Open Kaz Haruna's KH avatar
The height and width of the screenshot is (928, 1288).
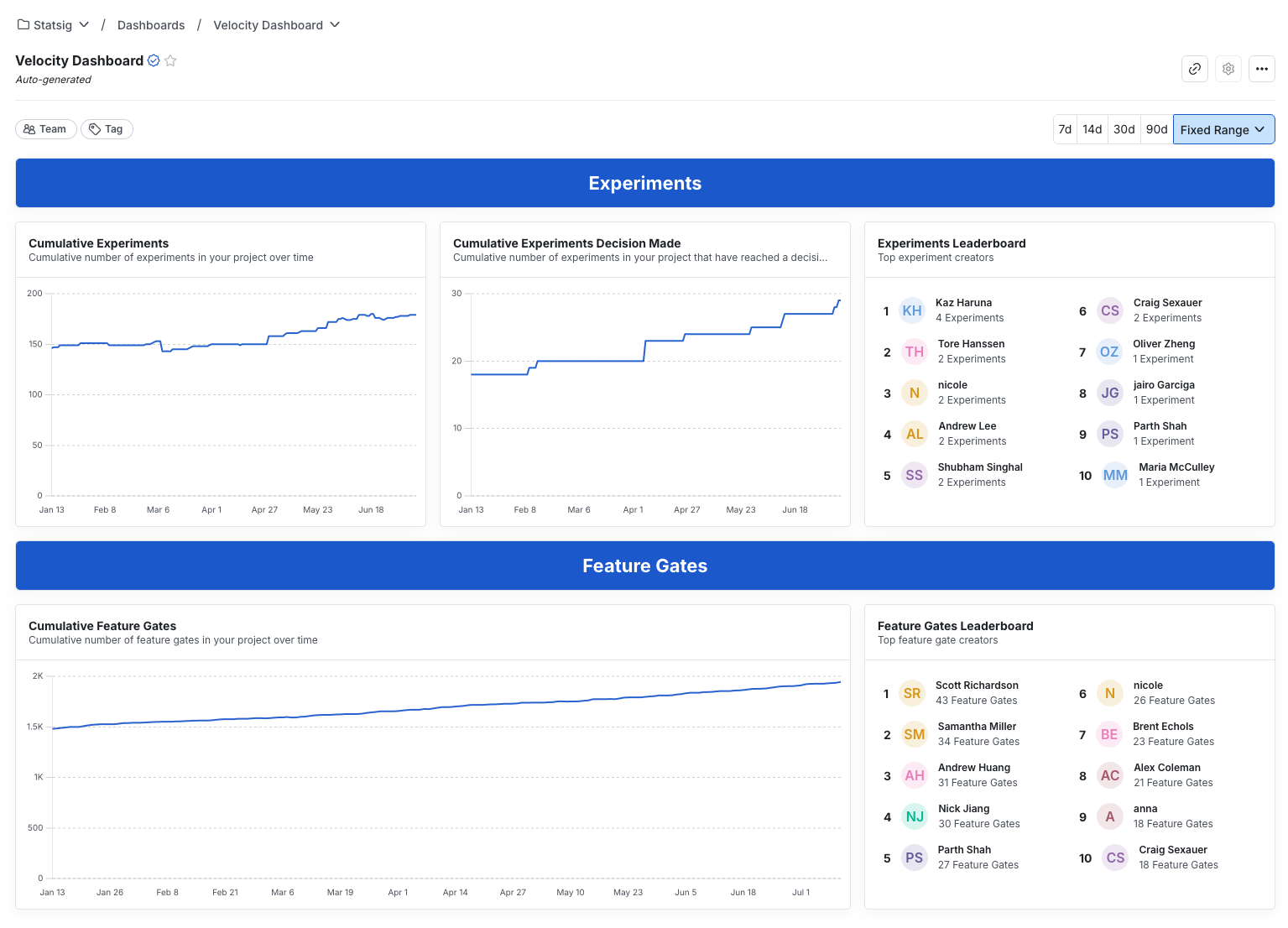pyautogui.click(x=912, y=310)
